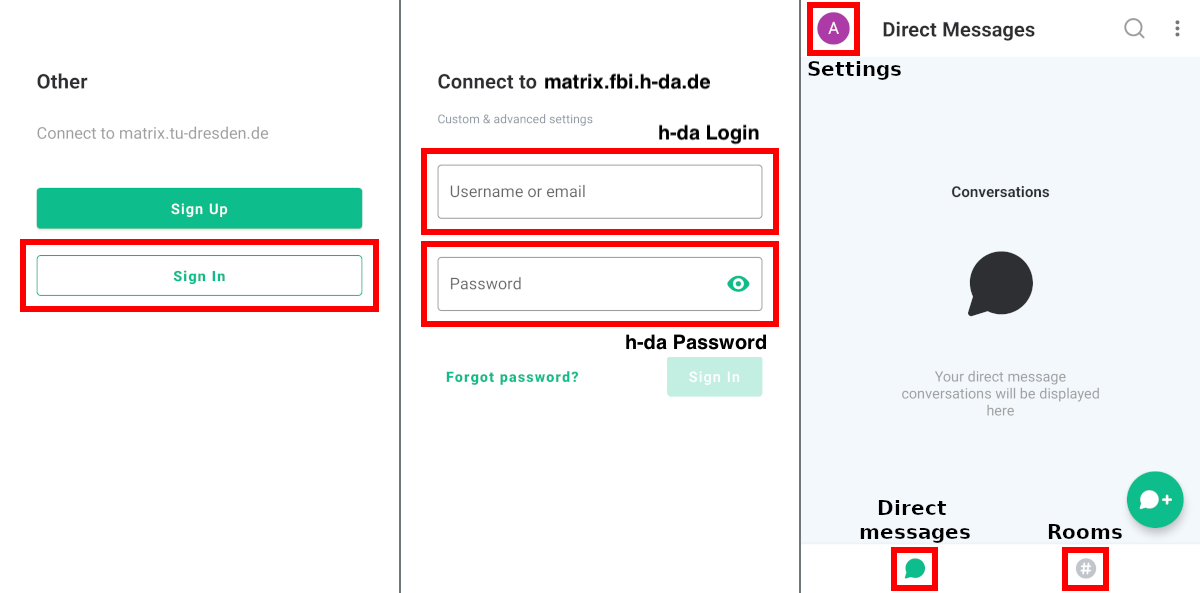Click the Other heading
1200x593 pixels.
(x=62, y=82)
